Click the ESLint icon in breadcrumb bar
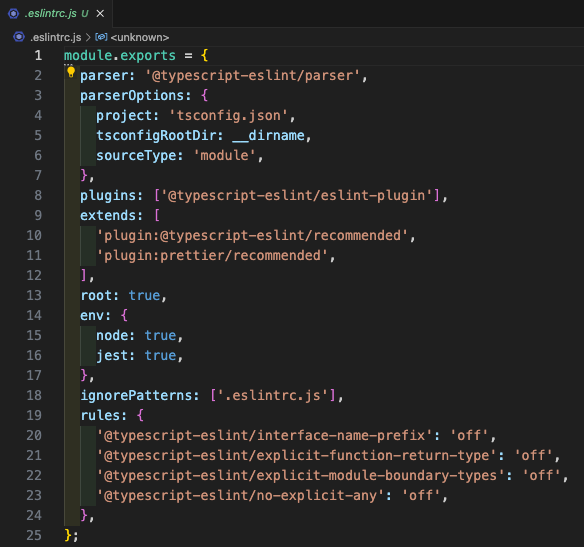 (x=19, y=37)
